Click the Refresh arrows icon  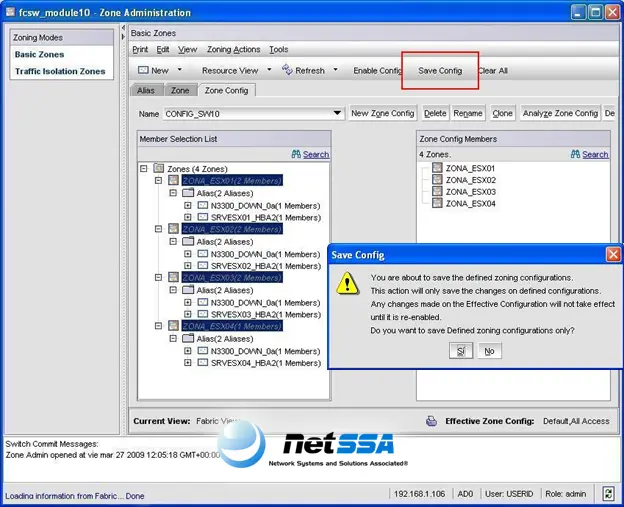(287, 70)
